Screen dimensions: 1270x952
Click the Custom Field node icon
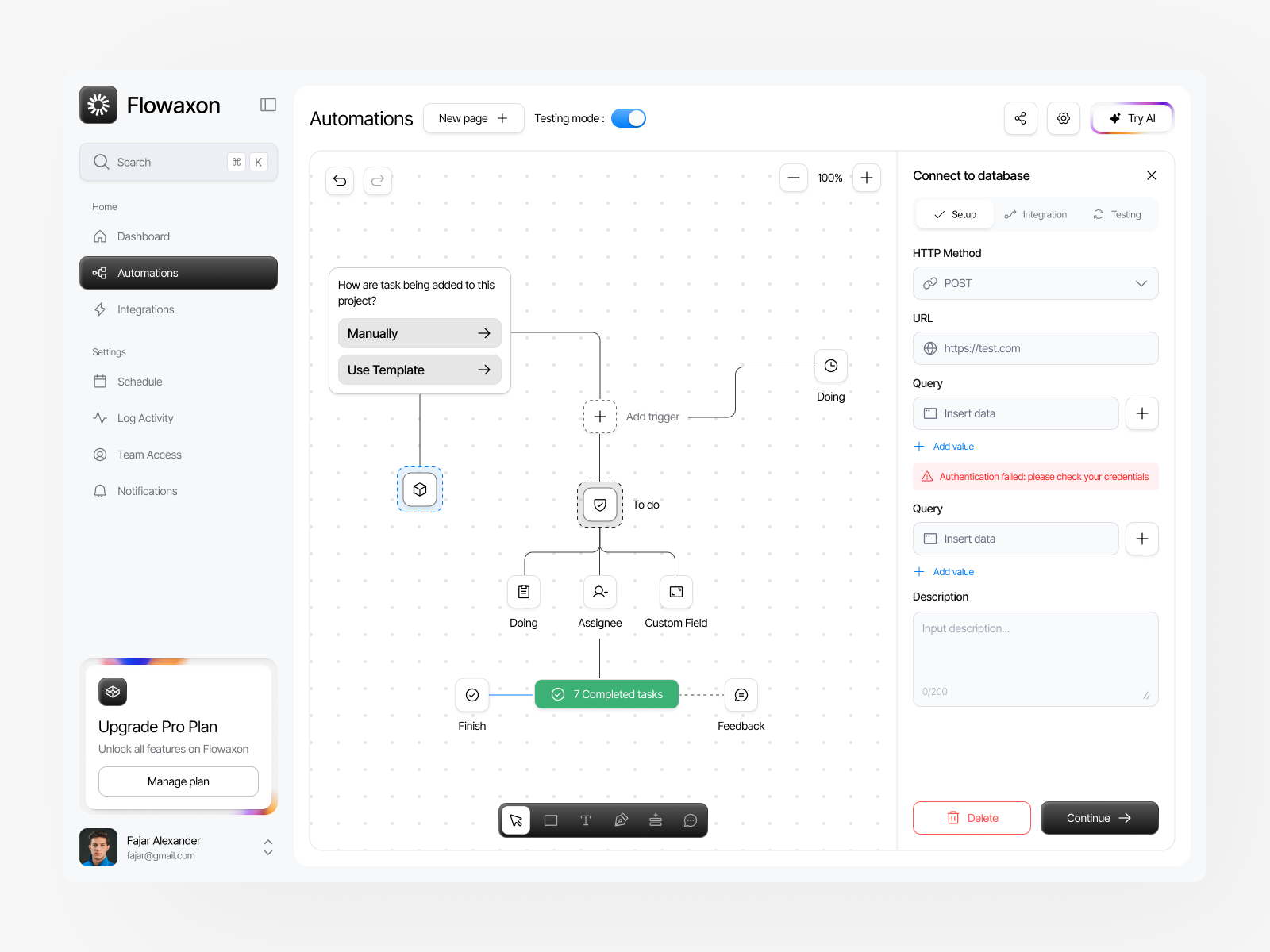point(675,592)
